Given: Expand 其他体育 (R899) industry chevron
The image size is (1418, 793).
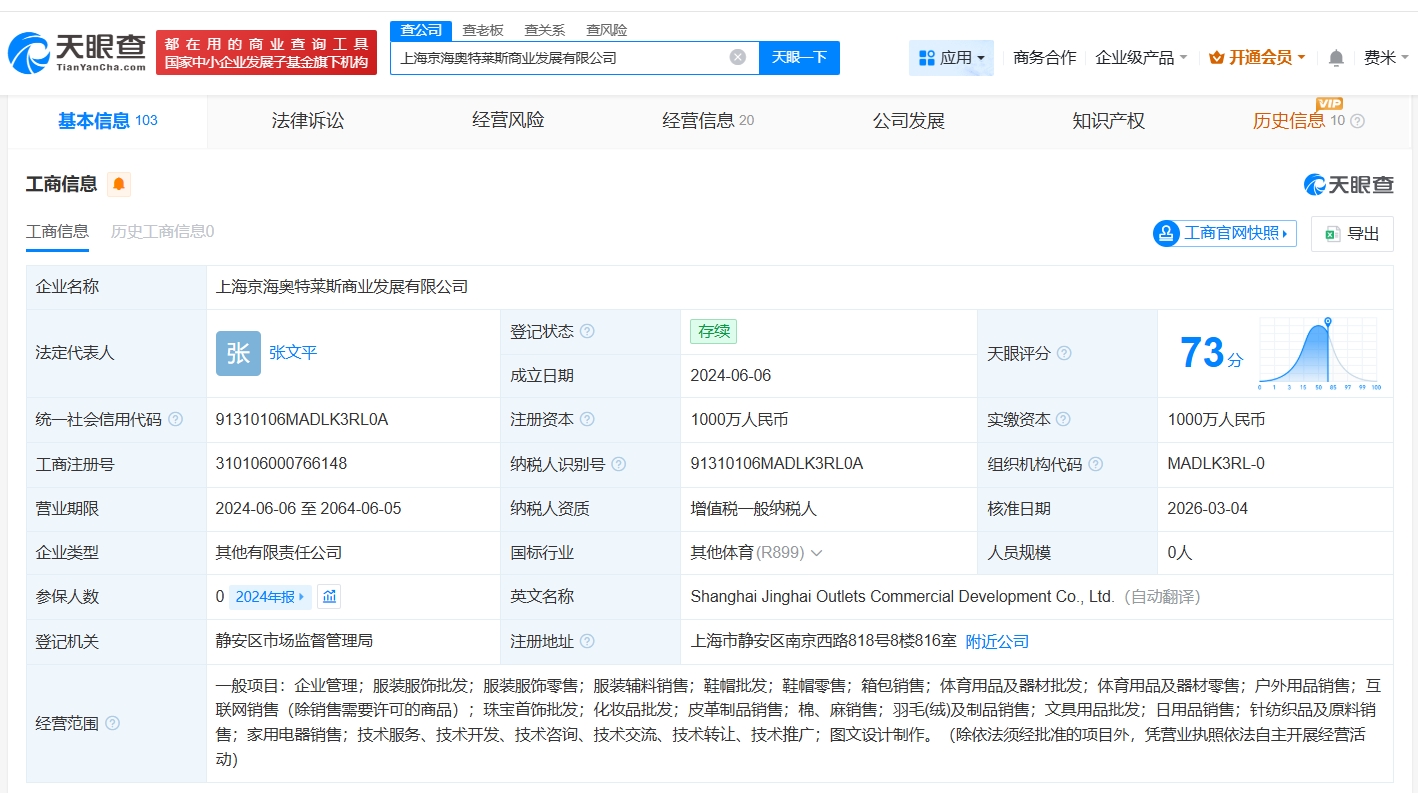Looking at the screenshot, I should (817, 553).
